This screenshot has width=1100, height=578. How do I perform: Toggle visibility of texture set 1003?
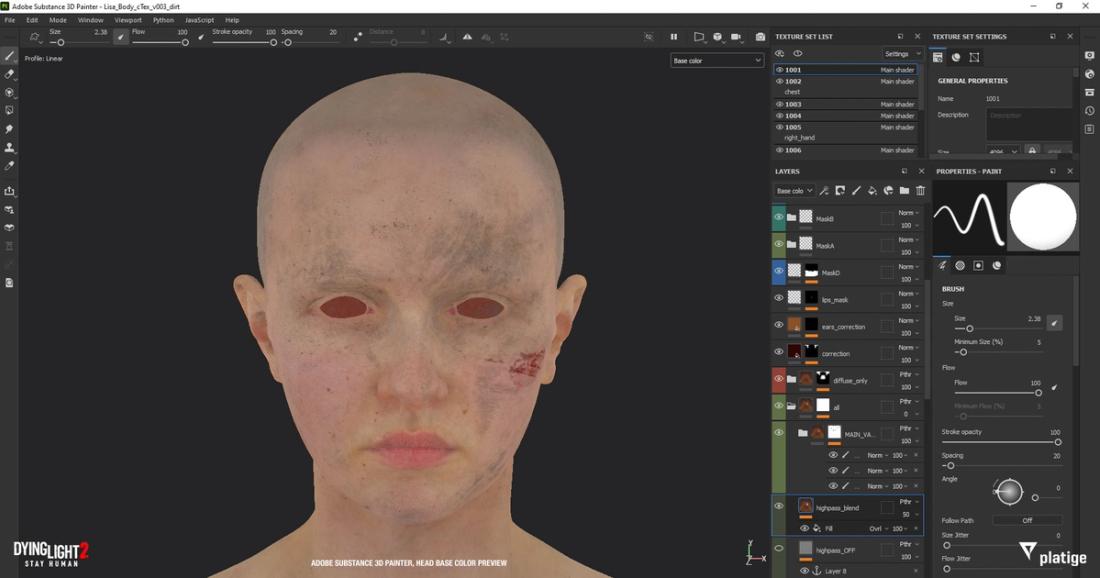[x=780, y=104]
